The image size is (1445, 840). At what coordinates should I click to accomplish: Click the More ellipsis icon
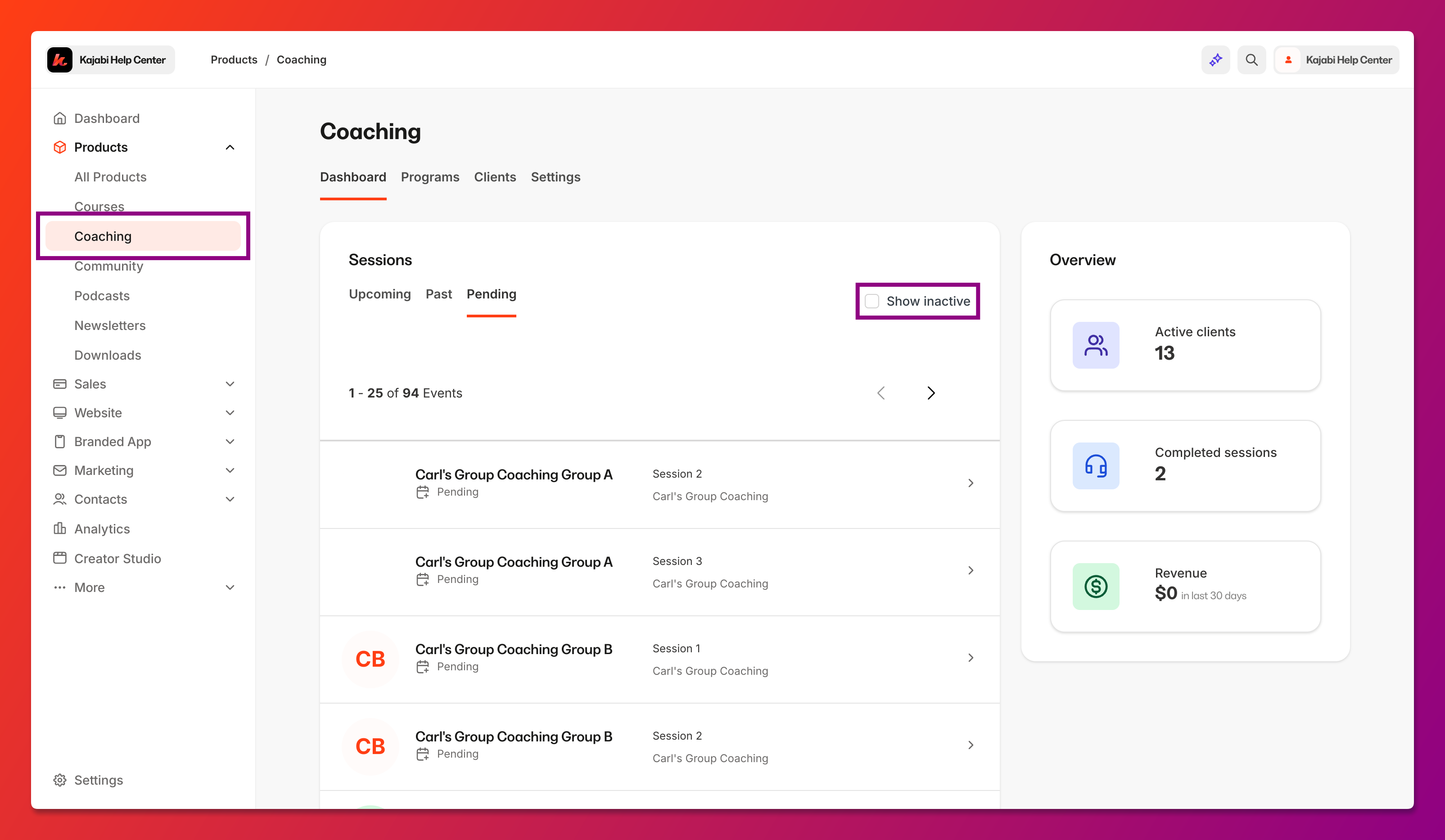(x=59, y=587)
